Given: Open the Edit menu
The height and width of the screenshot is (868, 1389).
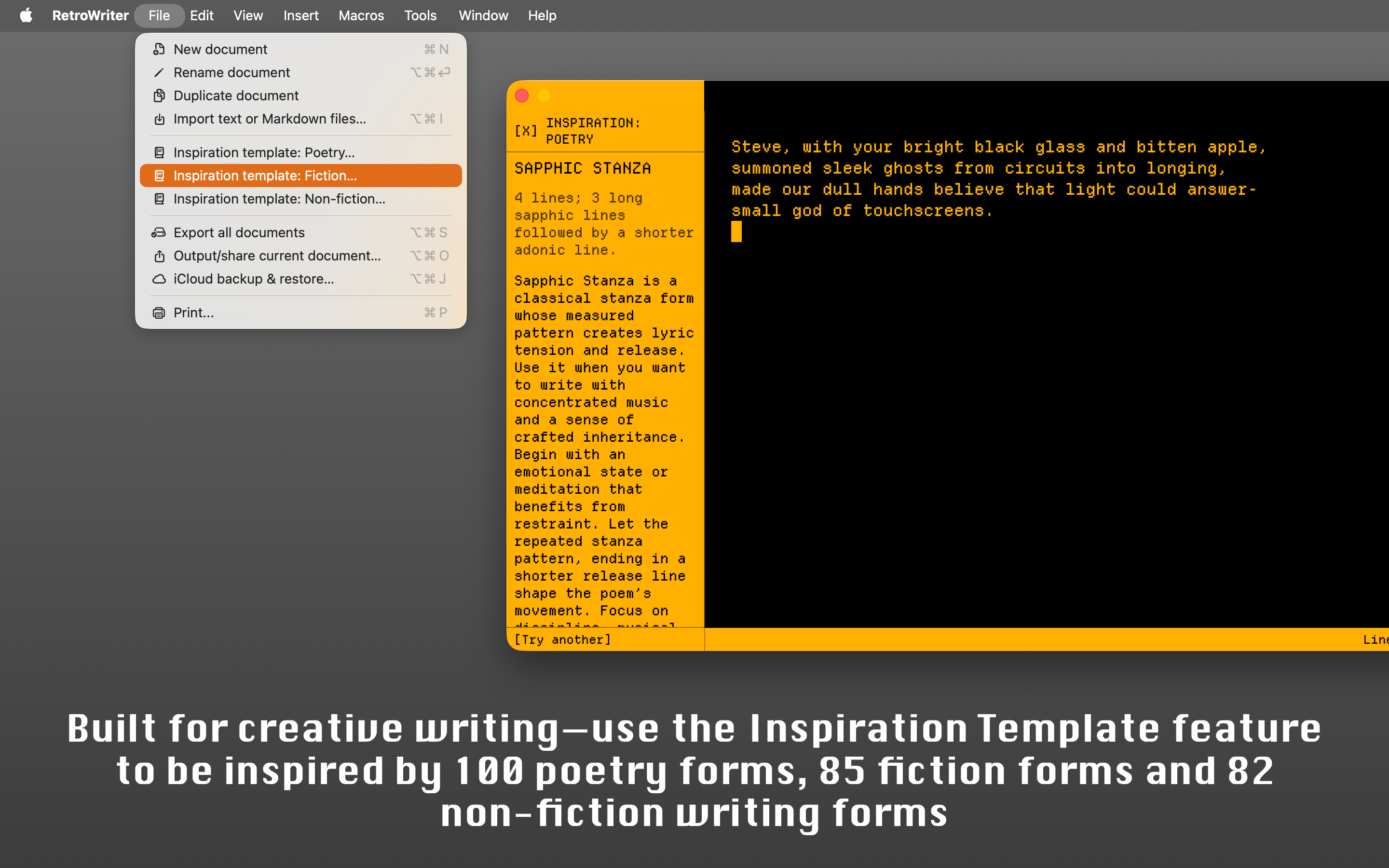Looking at the screenshot, I should tap(202, 15).
